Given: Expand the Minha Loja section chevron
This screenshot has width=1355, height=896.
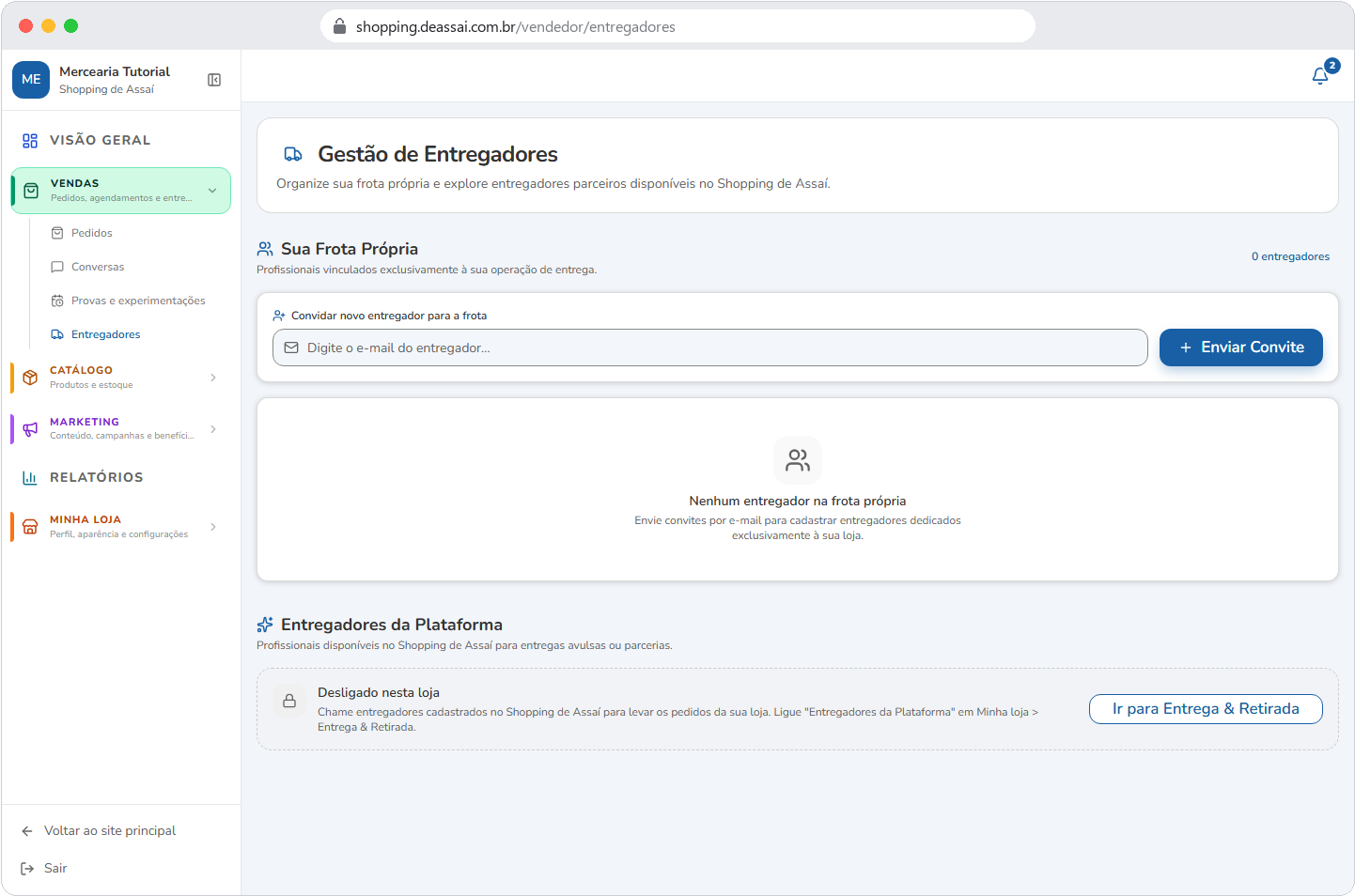Looking at the screenshot, I should (x=213, y=527).
